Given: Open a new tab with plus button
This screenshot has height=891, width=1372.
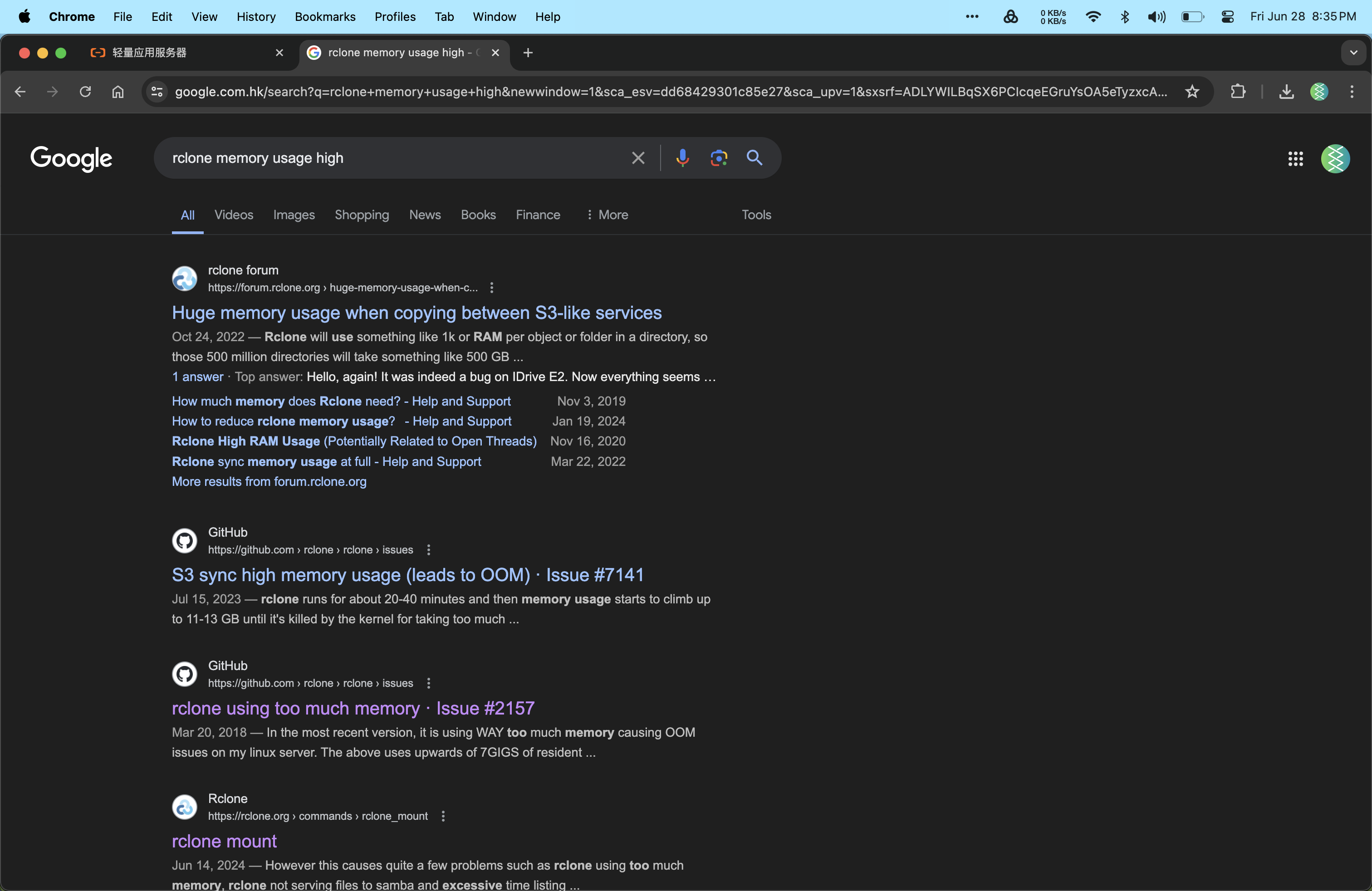Looking at the screenshot, I should click(x=528, y=53).
